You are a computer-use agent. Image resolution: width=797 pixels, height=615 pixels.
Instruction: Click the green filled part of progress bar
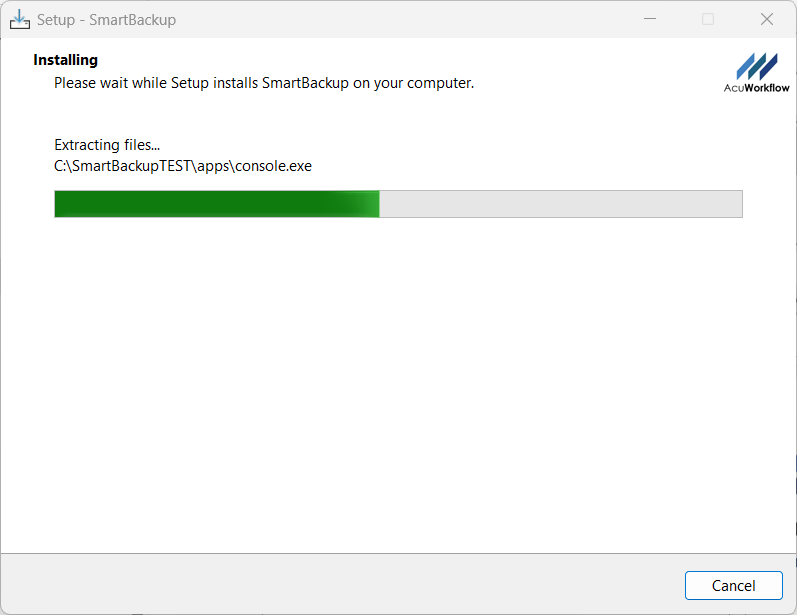pyautogui.click(x=200, y=204)
